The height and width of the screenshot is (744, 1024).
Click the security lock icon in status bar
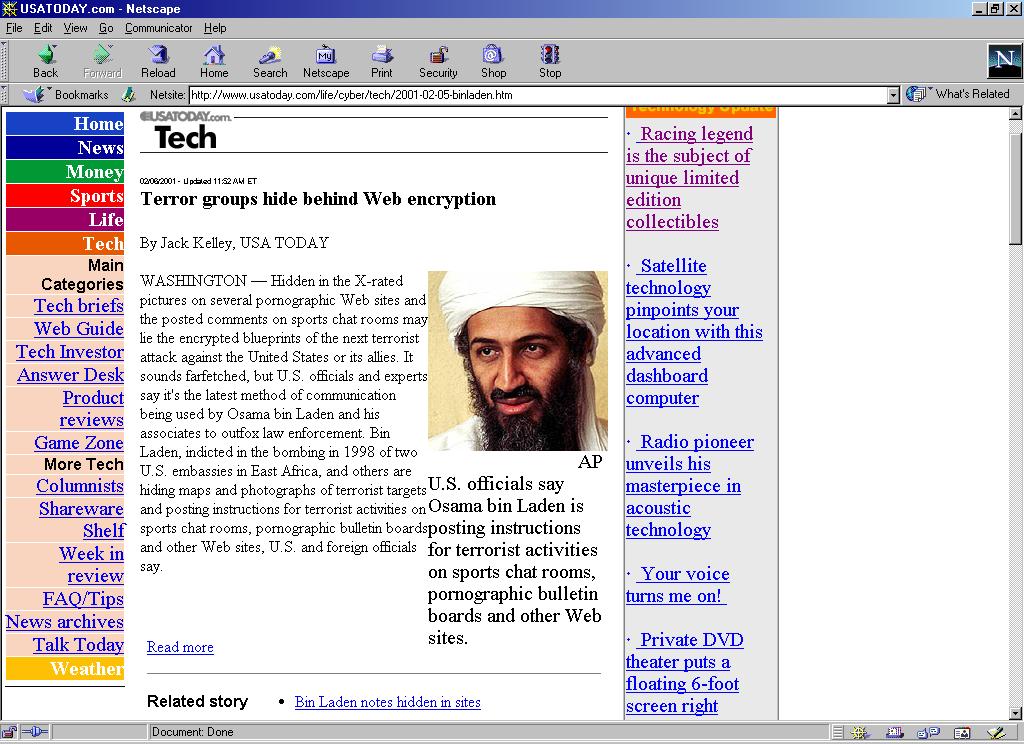tap(9, 732)
